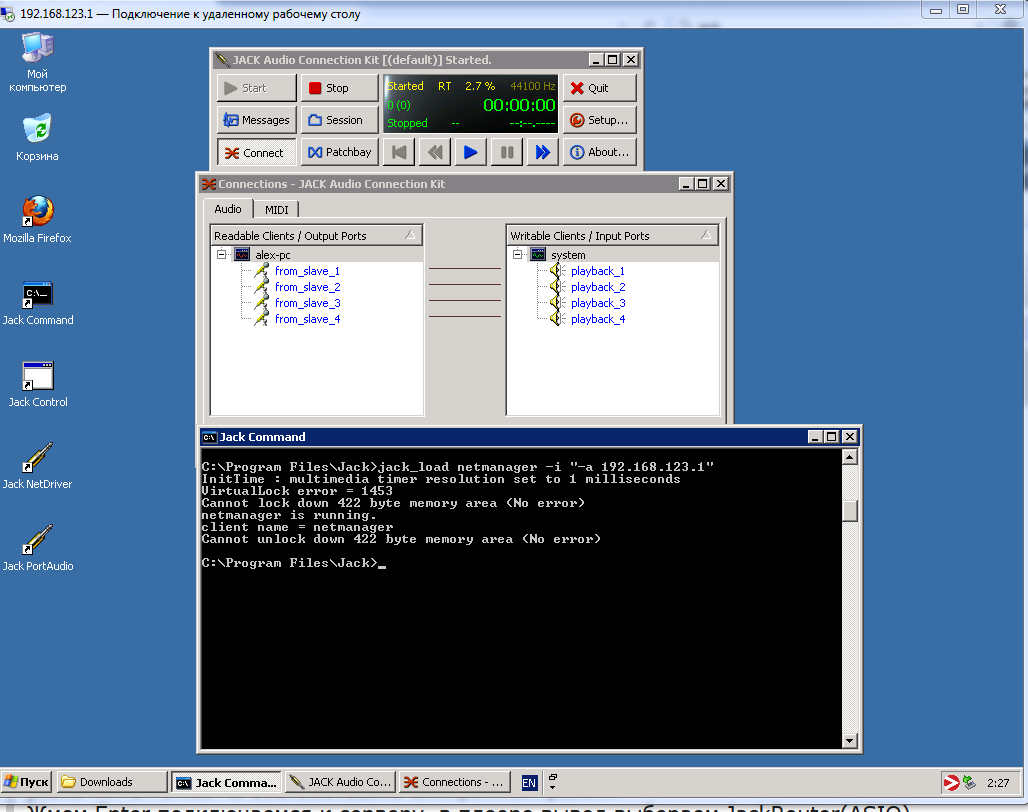Collapse the system client tree
This screenshot has width=1028, height=812.
tap(517, 255)
